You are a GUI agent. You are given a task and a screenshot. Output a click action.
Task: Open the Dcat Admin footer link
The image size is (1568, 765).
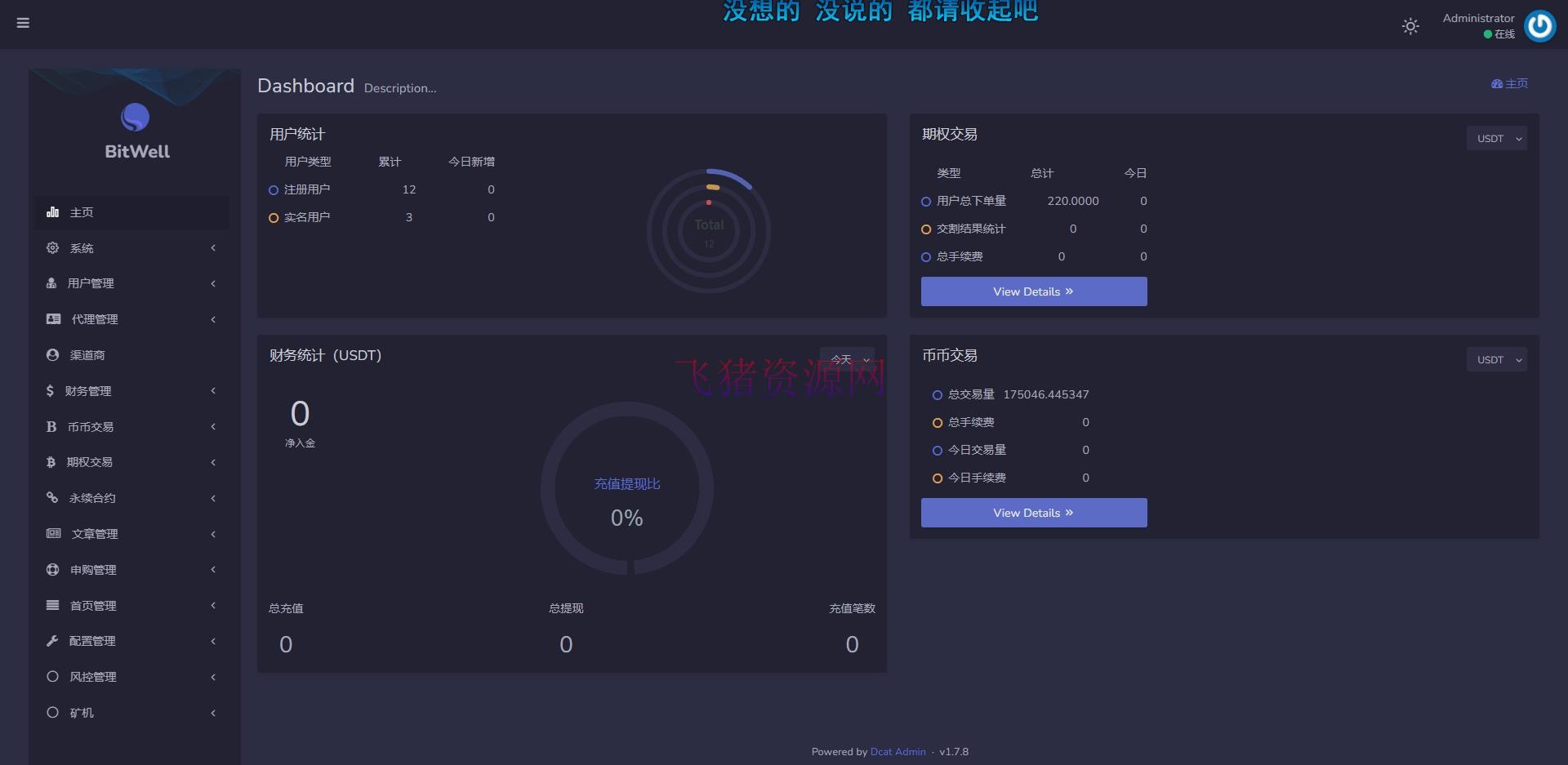point(898,751)
